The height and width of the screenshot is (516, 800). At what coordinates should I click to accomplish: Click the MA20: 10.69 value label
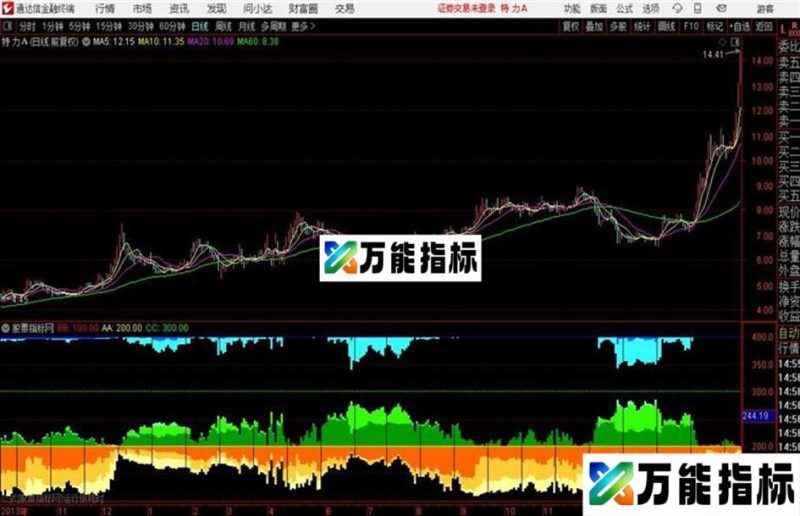[210, 42]
